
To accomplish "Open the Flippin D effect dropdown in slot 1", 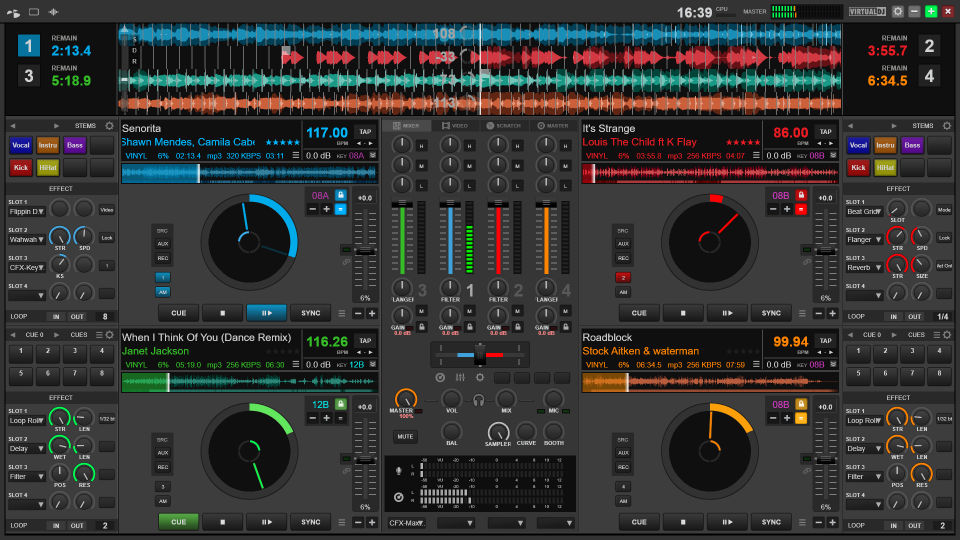I will pyautogui.click(x=27, y=211).
